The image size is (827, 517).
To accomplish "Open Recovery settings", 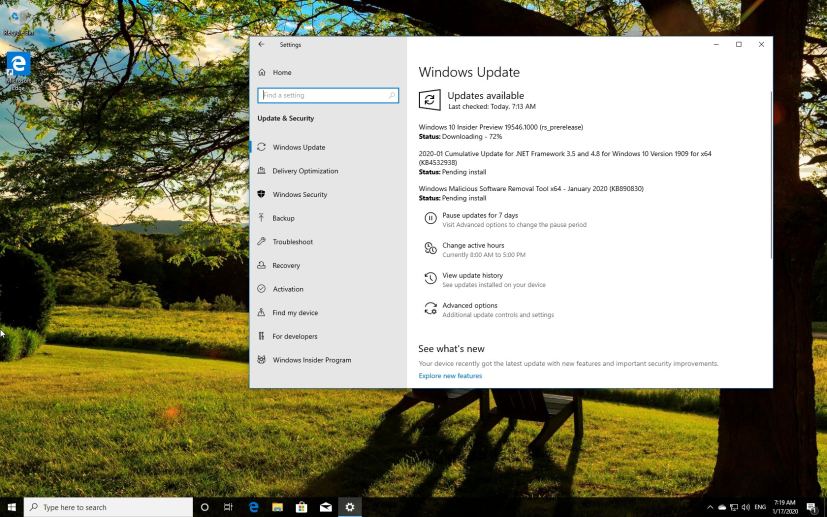I will (286, 265).
